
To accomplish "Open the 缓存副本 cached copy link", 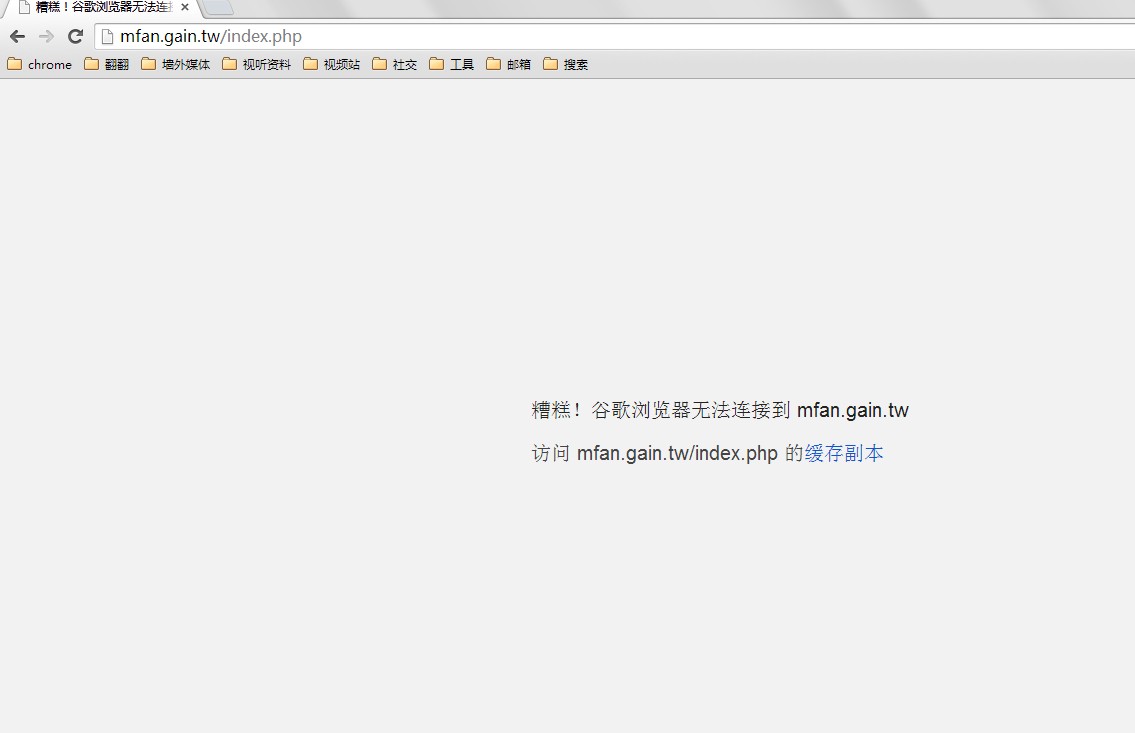I will [844, 454].
